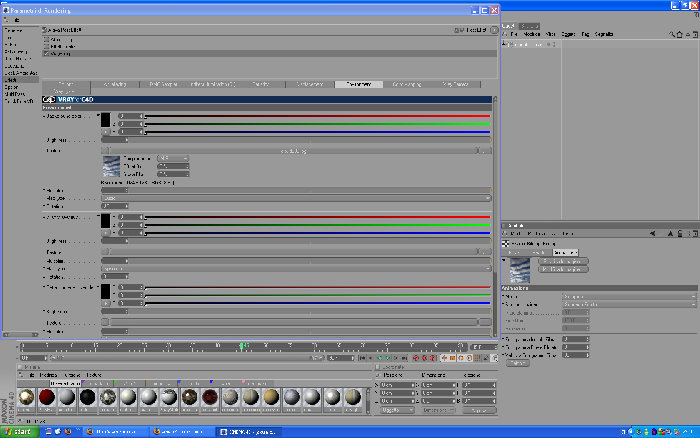Click the background green channel slider
The width and height of the screenshot is (700, 438).
click(317, 124)
